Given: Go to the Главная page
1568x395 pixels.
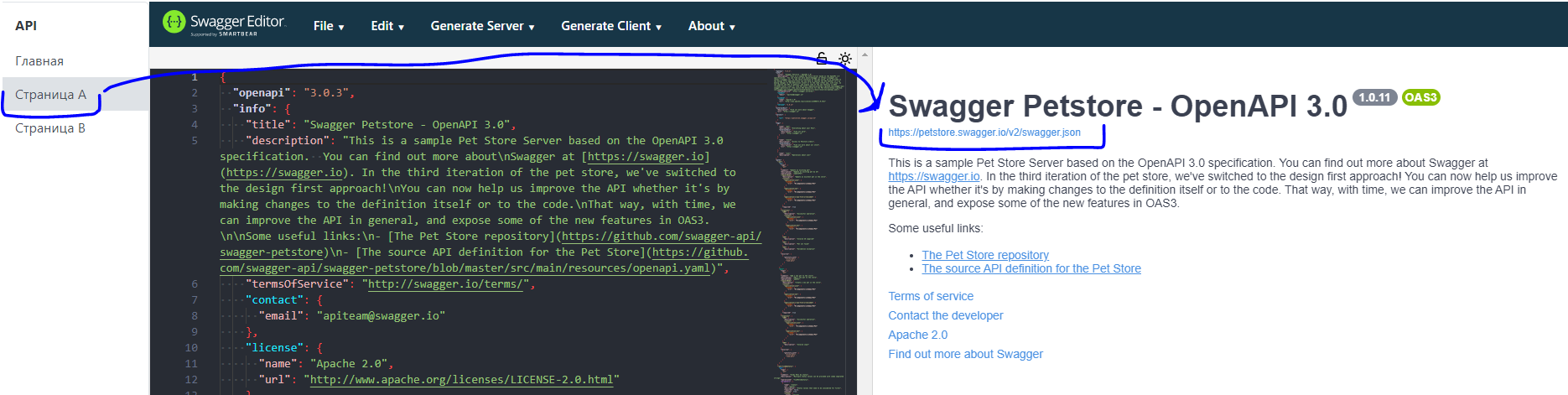Looking at the screenshot, I should pos(39,61).
